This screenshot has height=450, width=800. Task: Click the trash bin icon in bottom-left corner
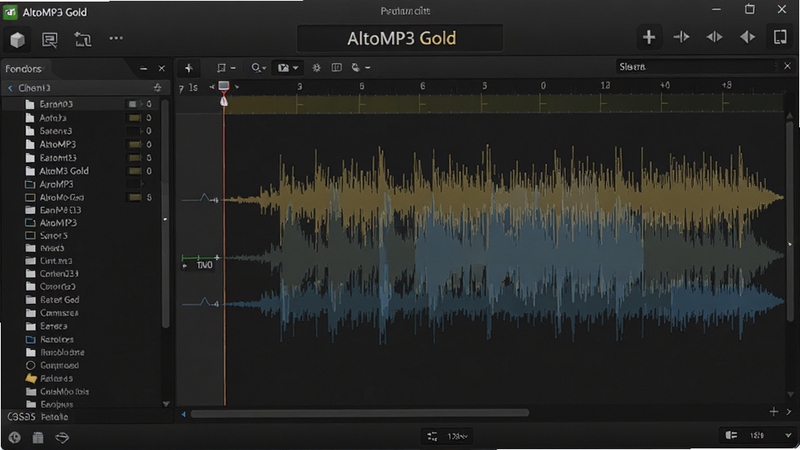(38, 437)
